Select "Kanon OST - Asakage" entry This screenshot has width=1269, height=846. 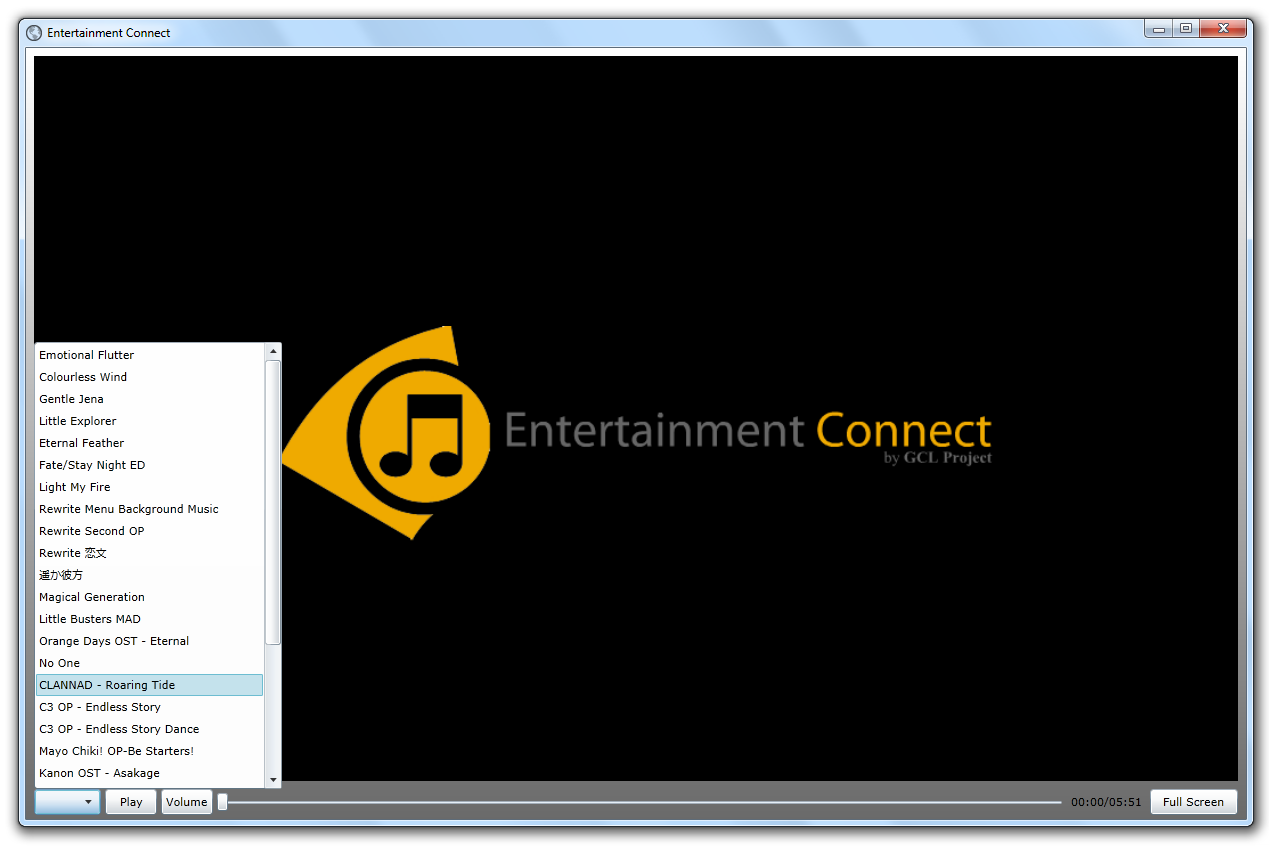pos(99,773)
